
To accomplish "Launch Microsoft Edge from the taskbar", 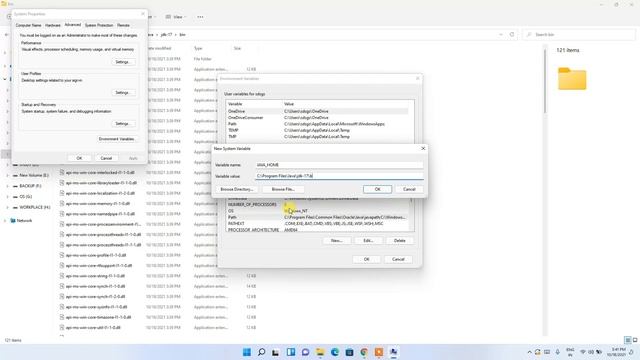I will 335,352.
